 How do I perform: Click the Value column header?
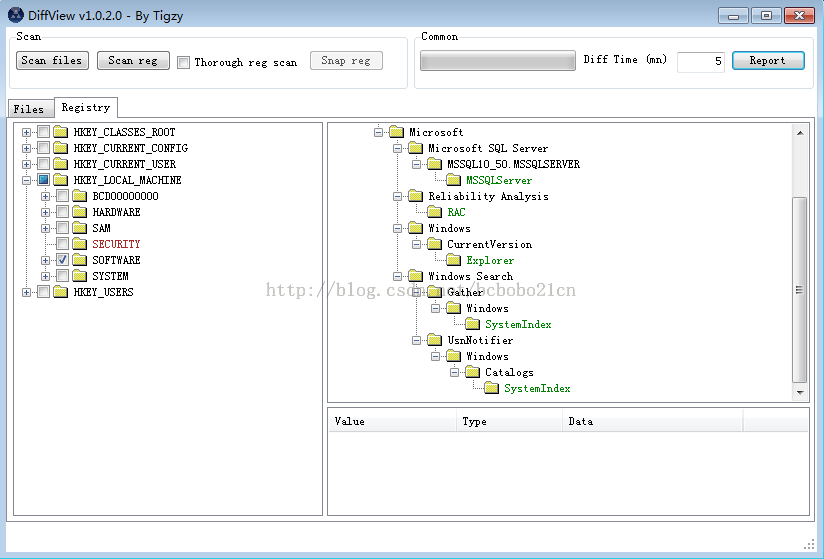pyautogui.click(x=393, y=421)
